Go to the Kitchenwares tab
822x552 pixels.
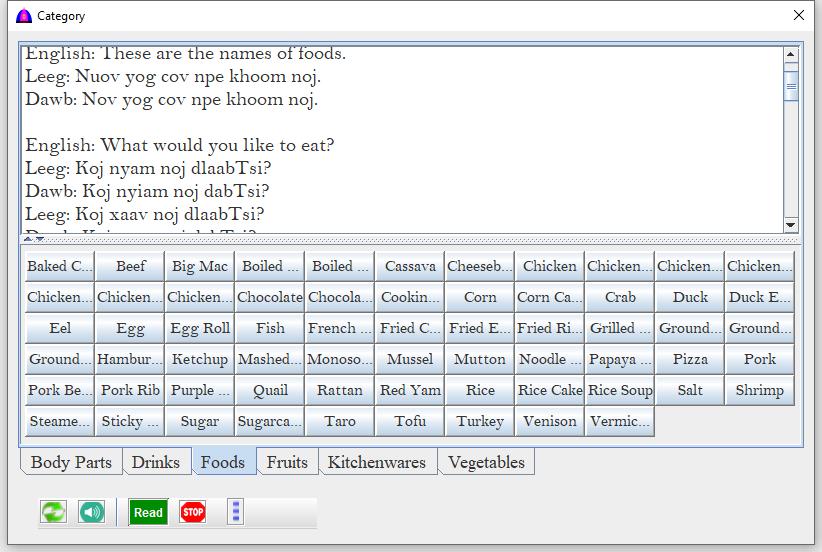click(x=376, y=462)
